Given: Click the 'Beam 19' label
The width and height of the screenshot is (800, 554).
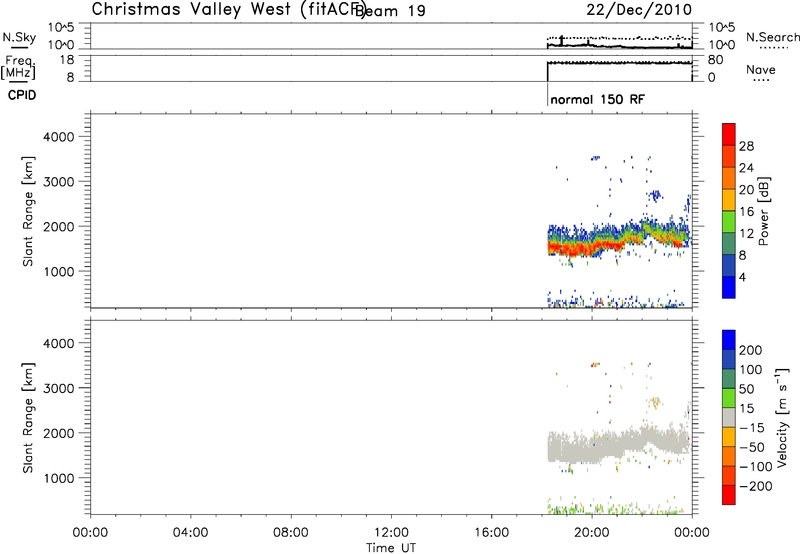Looking at the screenshot, I should tap(391, 11).
